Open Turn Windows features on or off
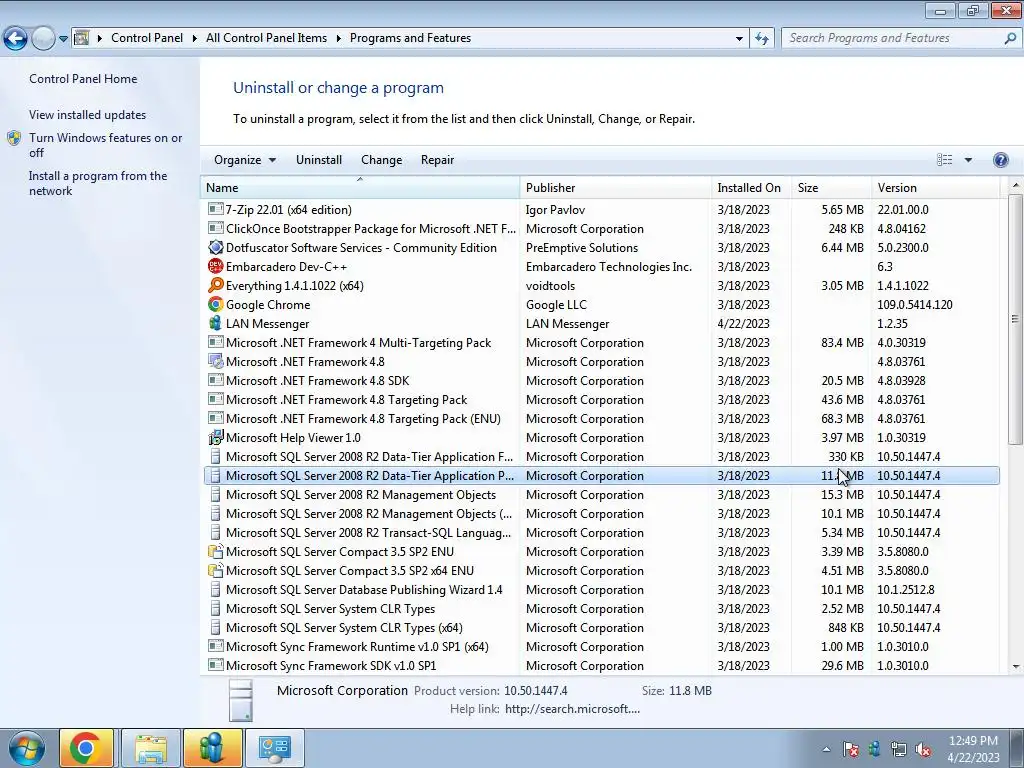 pyautogui.click(x=105, y=145)
